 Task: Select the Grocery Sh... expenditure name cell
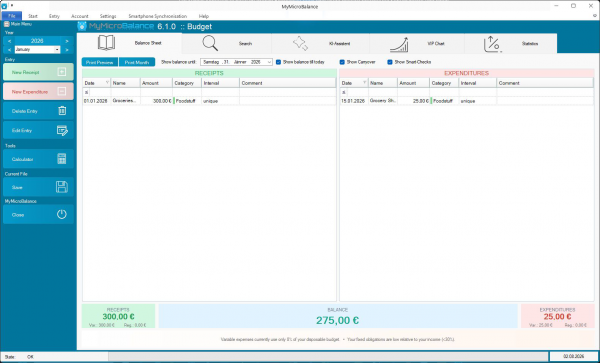pyautogui.click(x=383, y=101)
